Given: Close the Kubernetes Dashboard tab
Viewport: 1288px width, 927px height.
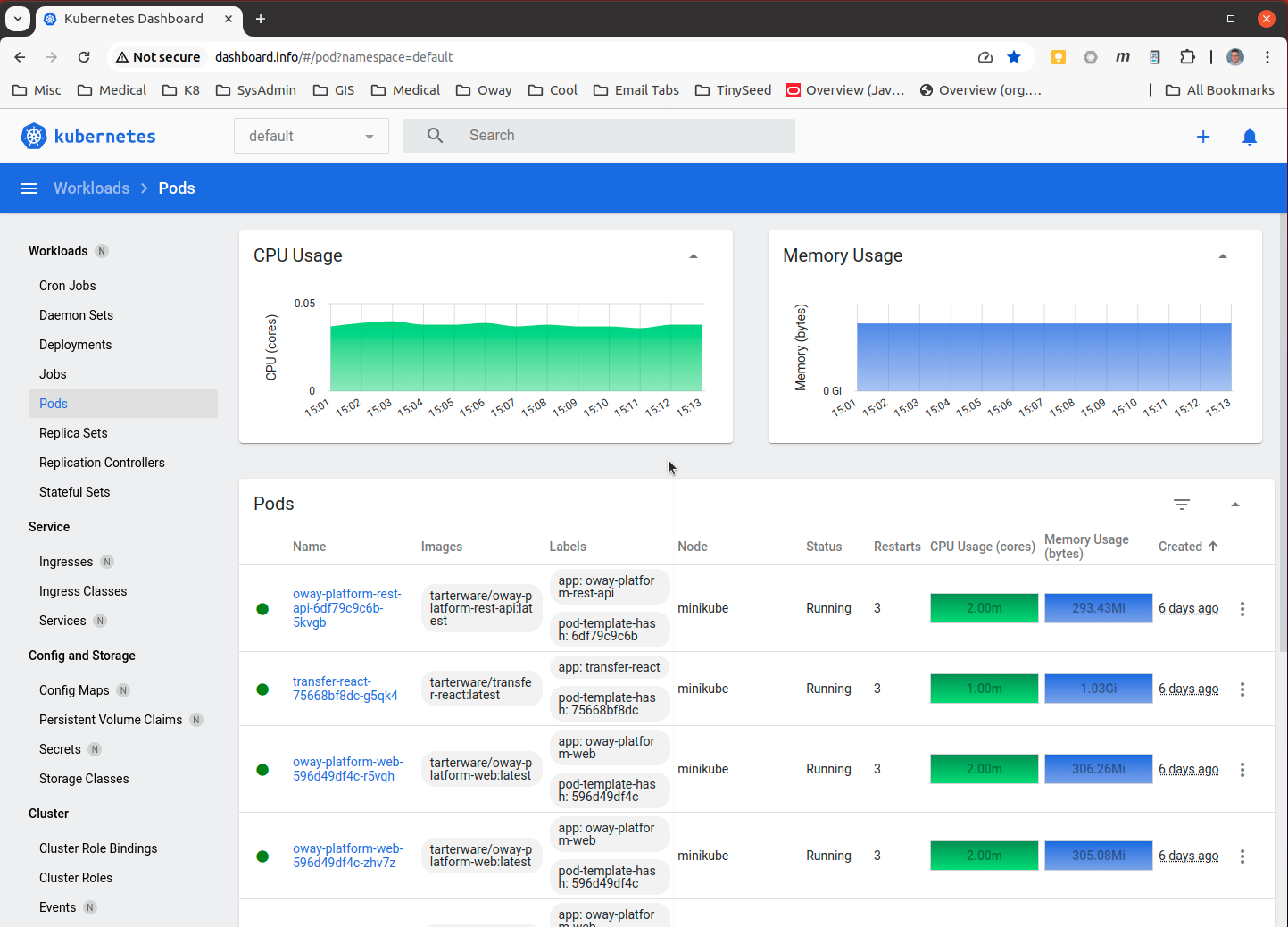Looking at the screenshot, I should pos(229,19).
